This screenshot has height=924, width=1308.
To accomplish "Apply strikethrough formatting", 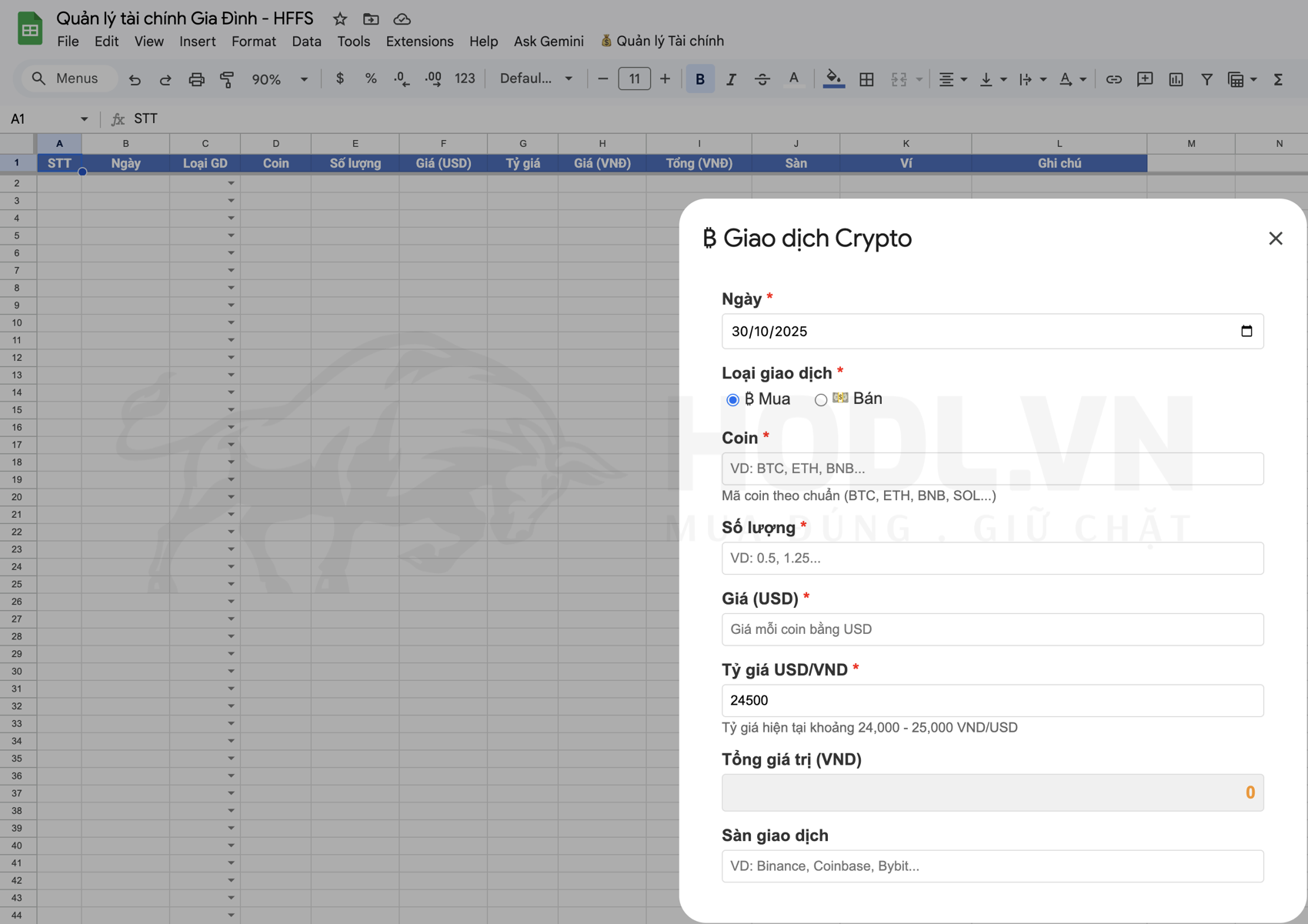I will [762, 78].
